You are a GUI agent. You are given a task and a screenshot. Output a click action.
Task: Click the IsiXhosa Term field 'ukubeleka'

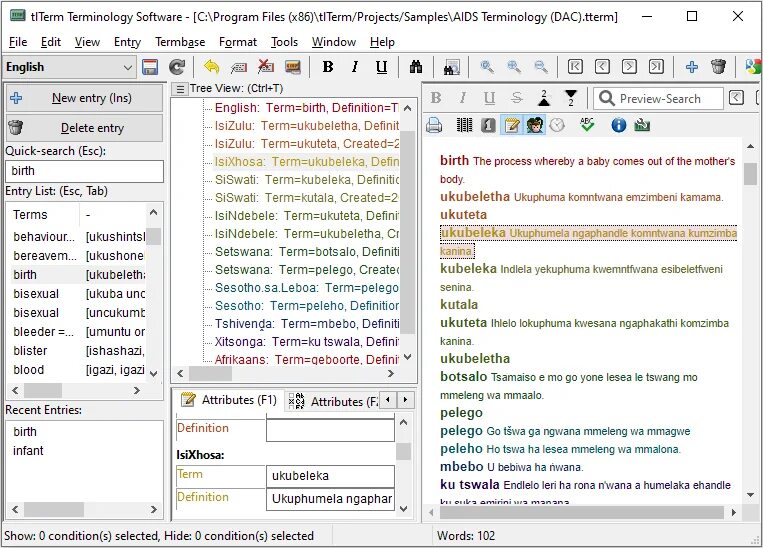pyautogui.click(x=330, y=475)
